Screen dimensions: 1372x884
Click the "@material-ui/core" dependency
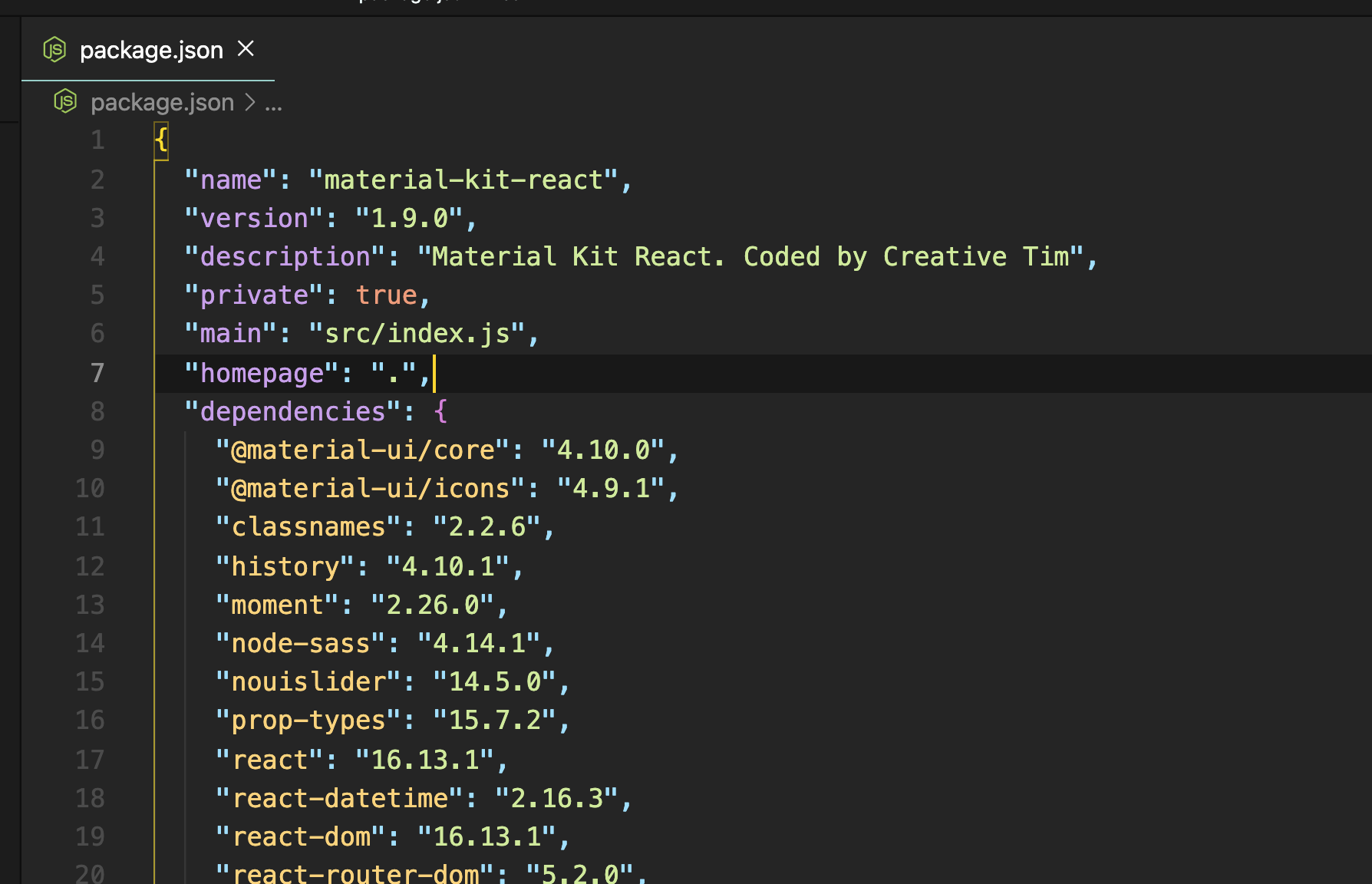(x=362, y=450)
